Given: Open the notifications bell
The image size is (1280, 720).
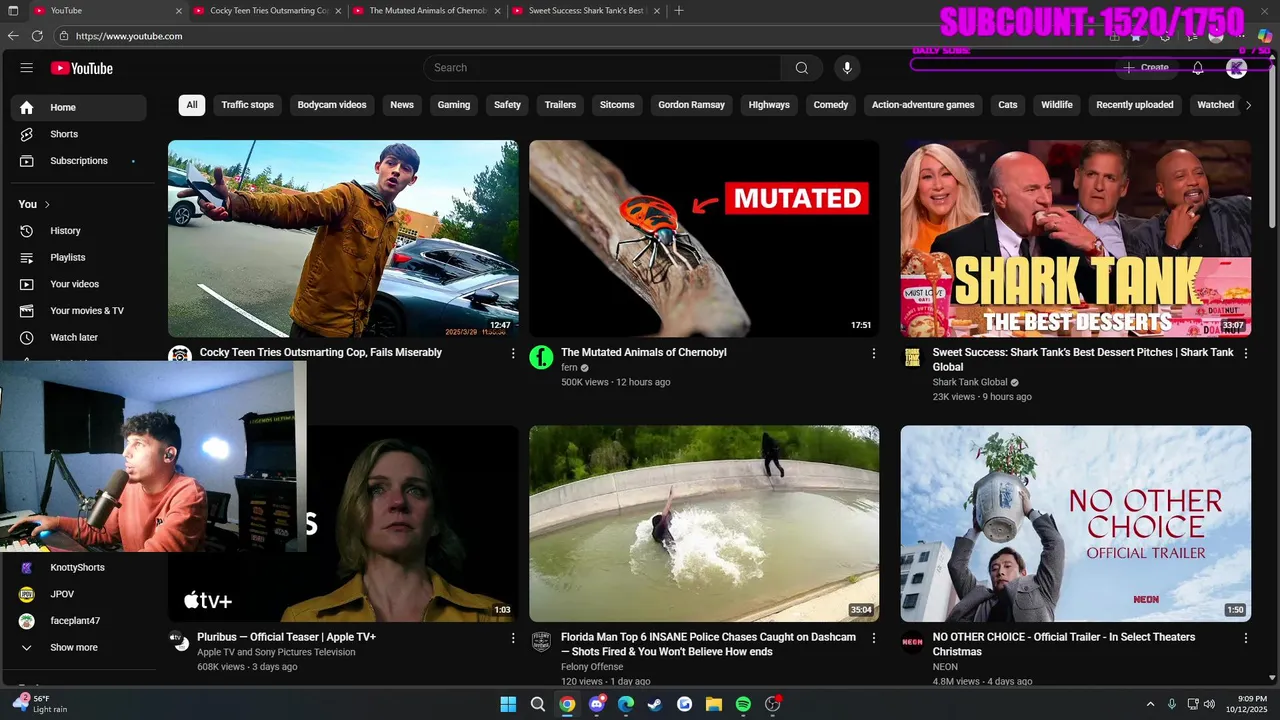Looking at the screenshot, I should coord(1198,68).
